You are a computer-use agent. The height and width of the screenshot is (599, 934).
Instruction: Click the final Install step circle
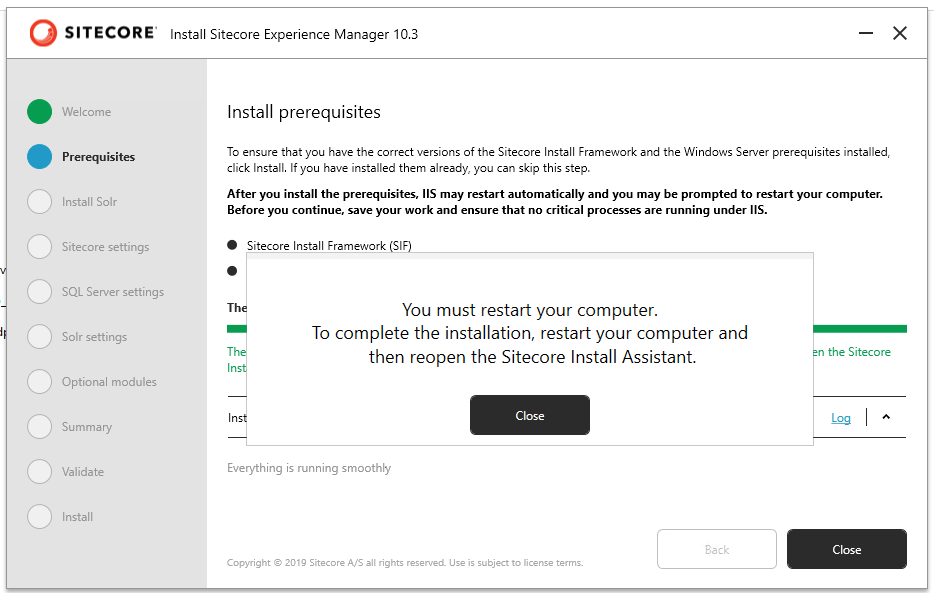[39, 517]
